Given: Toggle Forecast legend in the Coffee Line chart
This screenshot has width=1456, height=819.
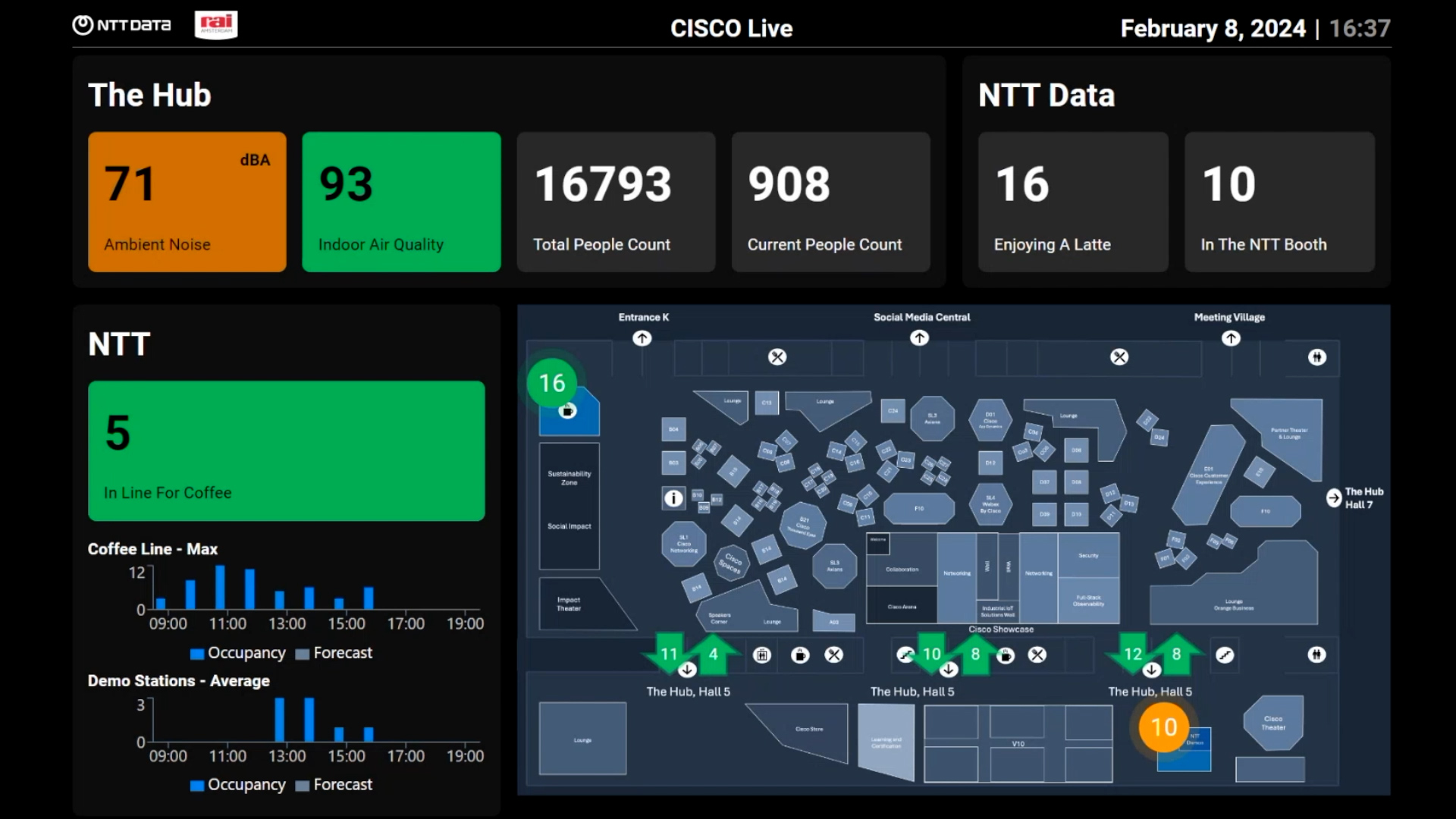Looking at the screenshot, I should tap(334, 653).
